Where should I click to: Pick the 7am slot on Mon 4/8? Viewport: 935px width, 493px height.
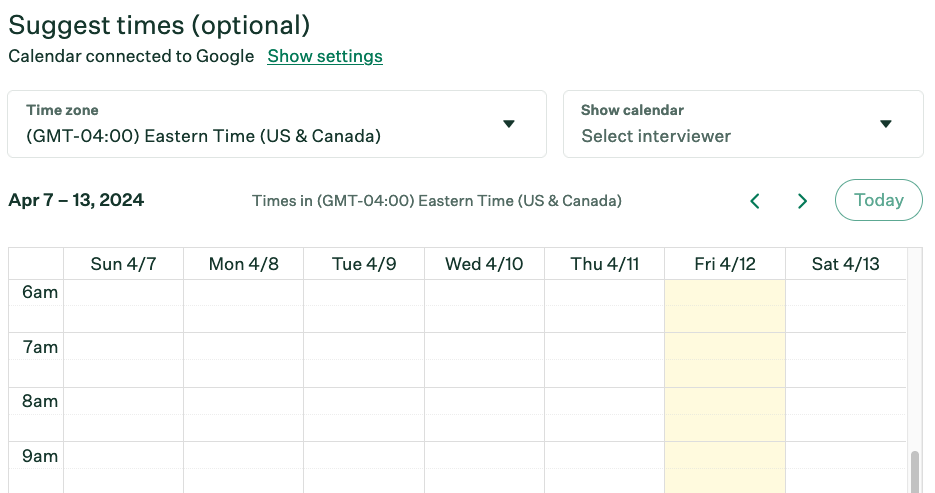pyautogui.click(x=243, y=346)
